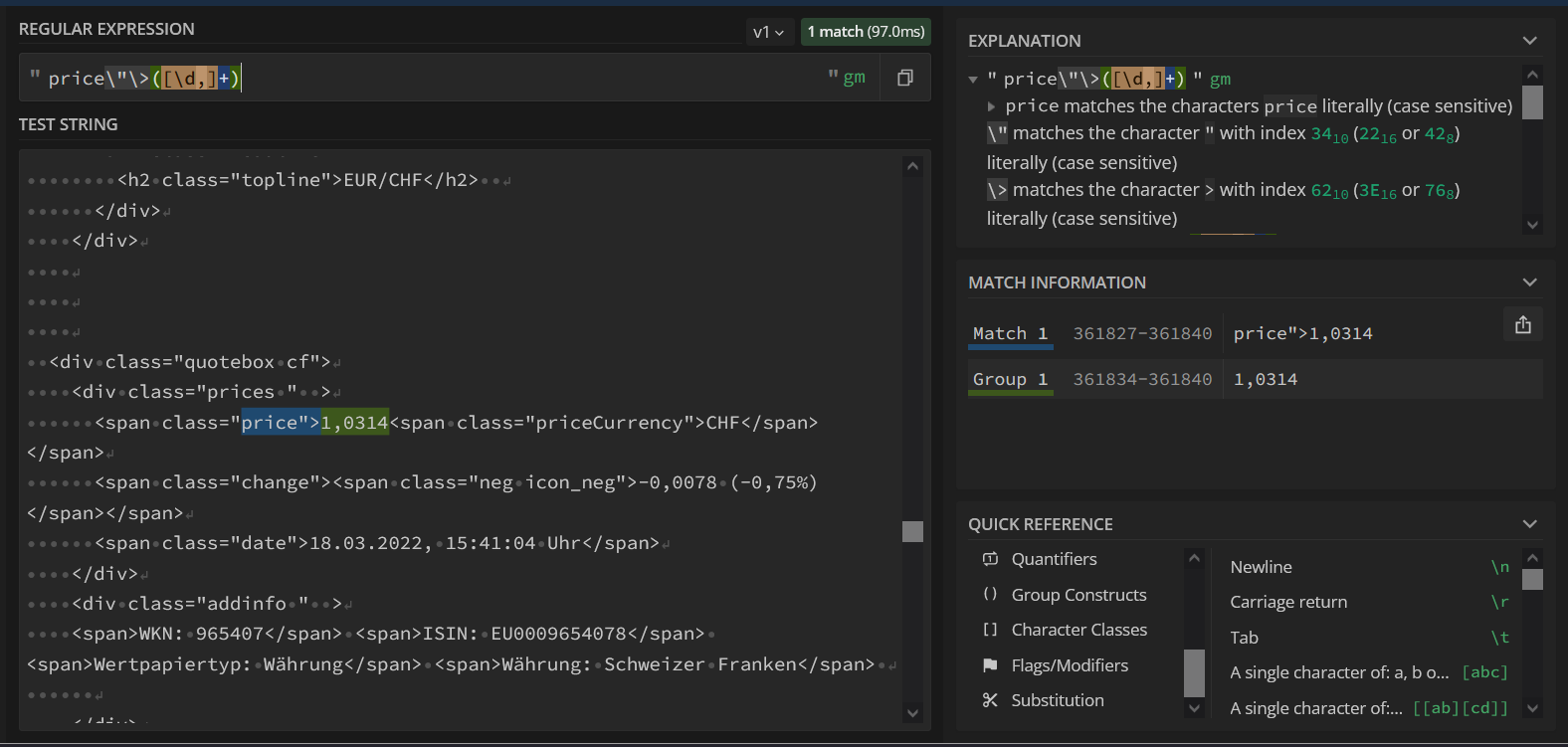Collapse the regex tree in Explanation
1568x747 pixels.
point(973,80)
